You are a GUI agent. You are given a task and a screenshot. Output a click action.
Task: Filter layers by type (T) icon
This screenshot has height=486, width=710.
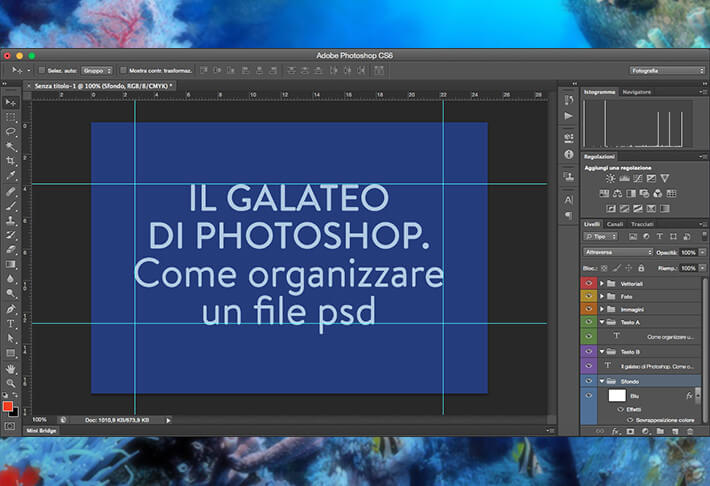point(660,236)
